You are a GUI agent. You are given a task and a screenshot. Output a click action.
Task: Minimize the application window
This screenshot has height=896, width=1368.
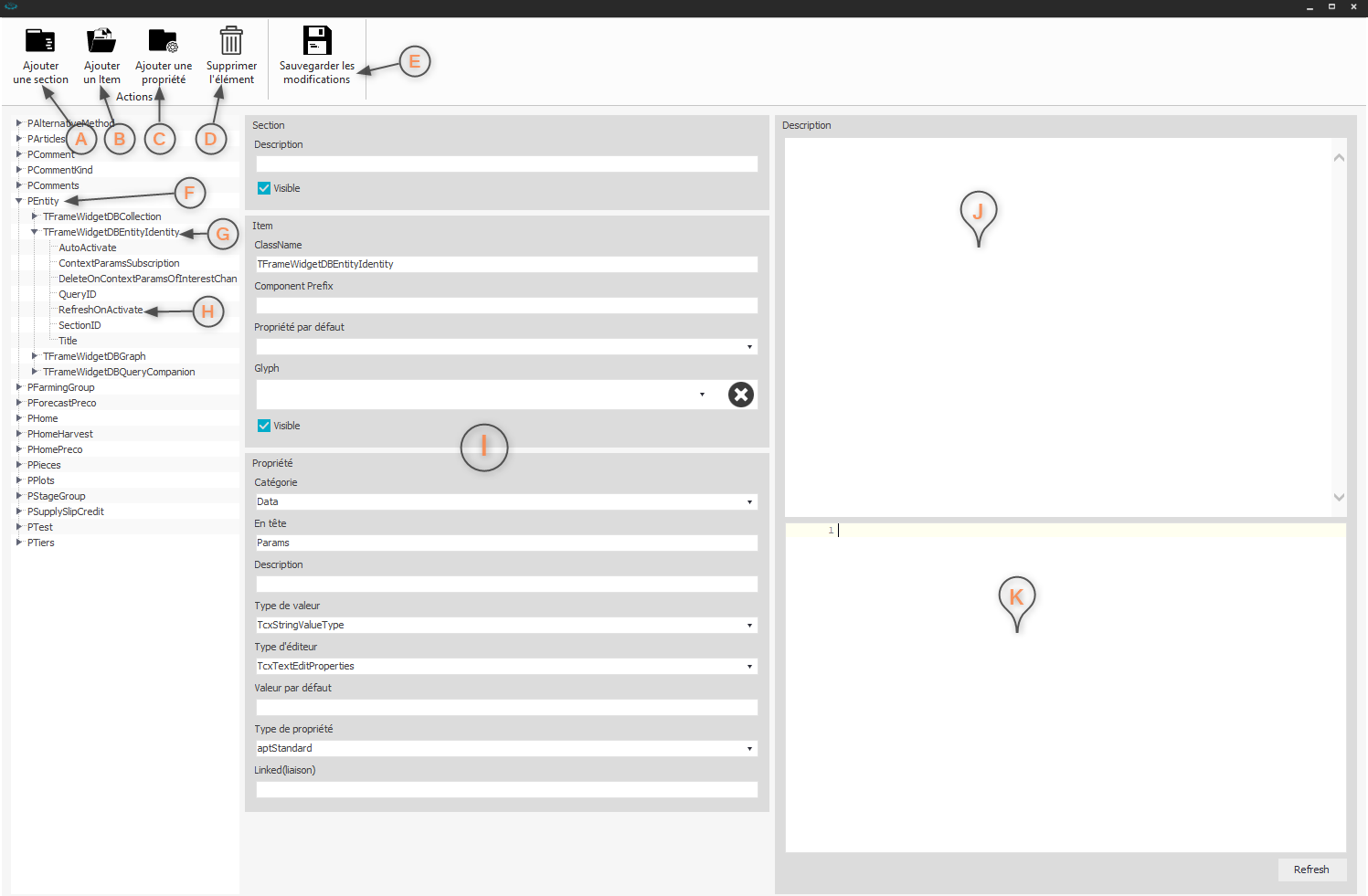pyautogui.click(x=1310, y=7)
